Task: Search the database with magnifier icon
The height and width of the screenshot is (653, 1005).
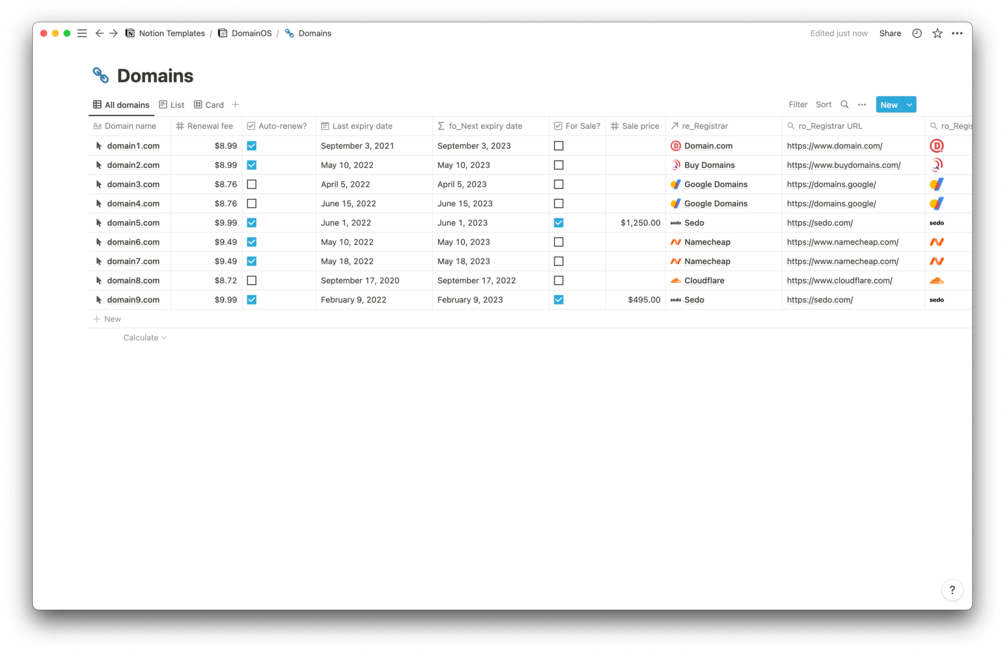Action: (844, 104)
